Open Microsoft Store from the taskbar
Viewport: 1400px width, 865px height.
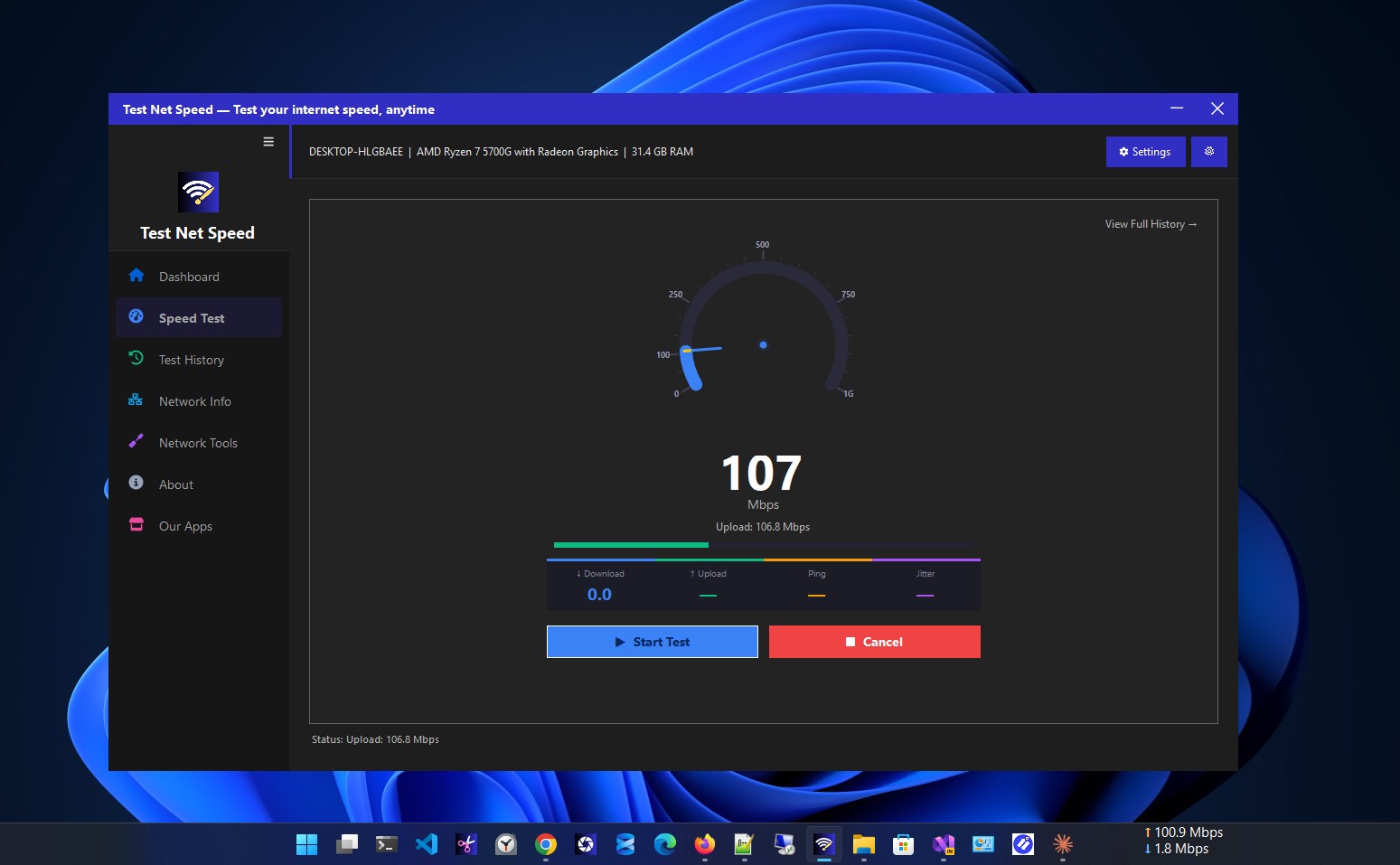[904, 844]
